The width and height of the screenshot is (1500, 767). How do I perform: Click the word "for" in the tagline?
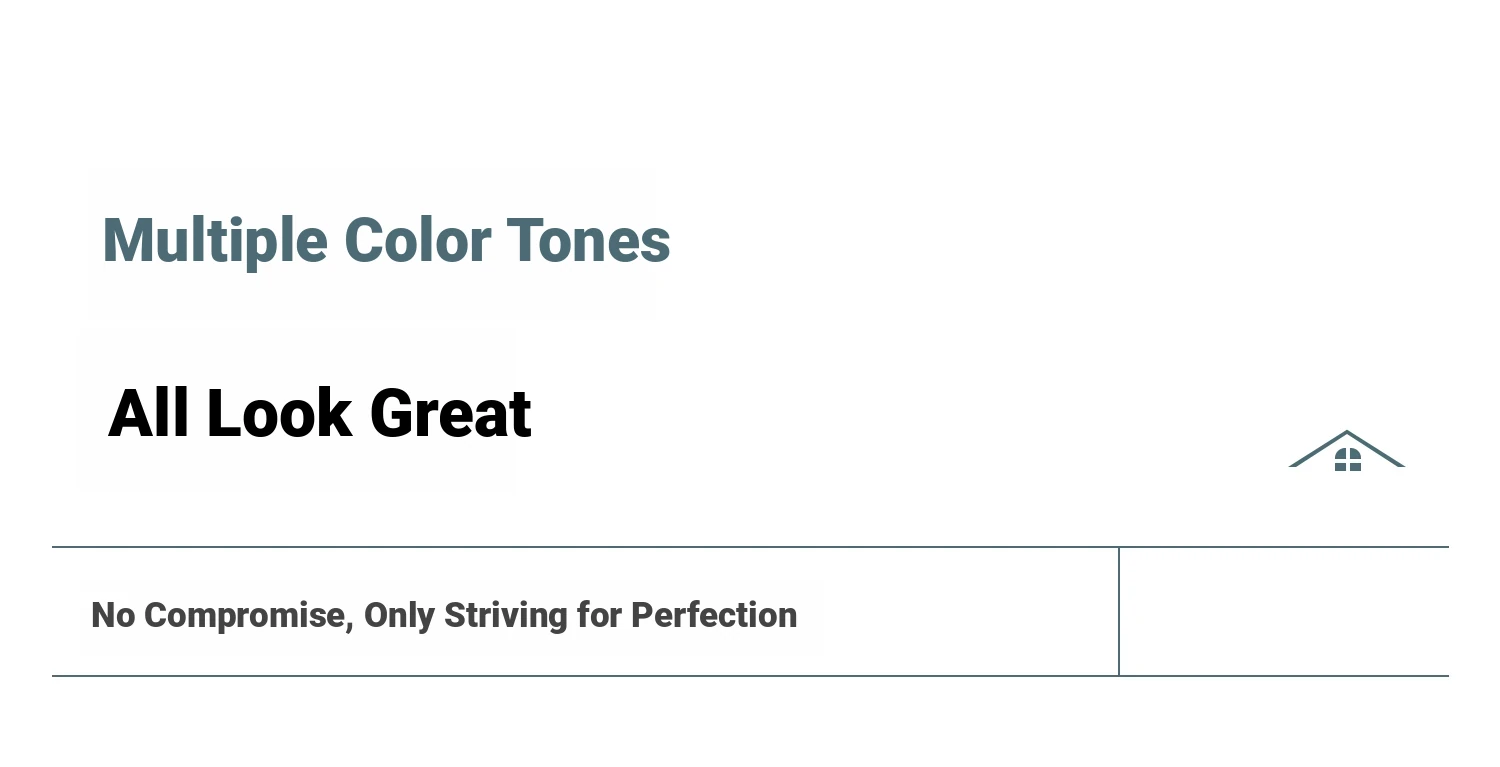[x=600, y=615]
